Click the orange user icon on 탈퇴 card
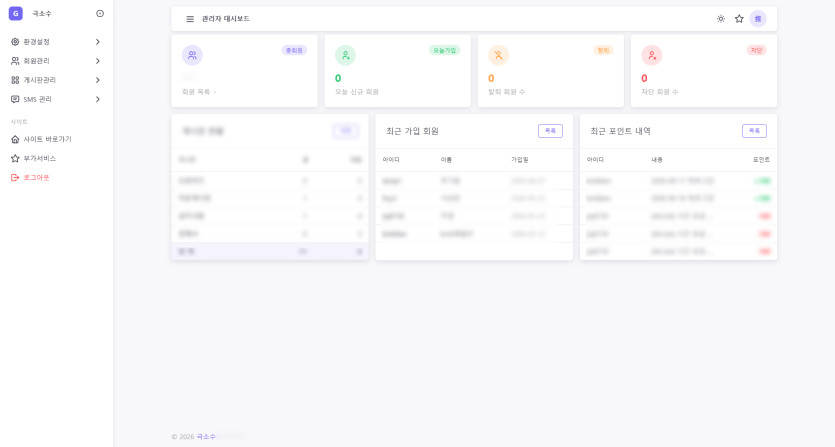Image resolution: width=835 pixels, height=447 pixels. point(498,55)
